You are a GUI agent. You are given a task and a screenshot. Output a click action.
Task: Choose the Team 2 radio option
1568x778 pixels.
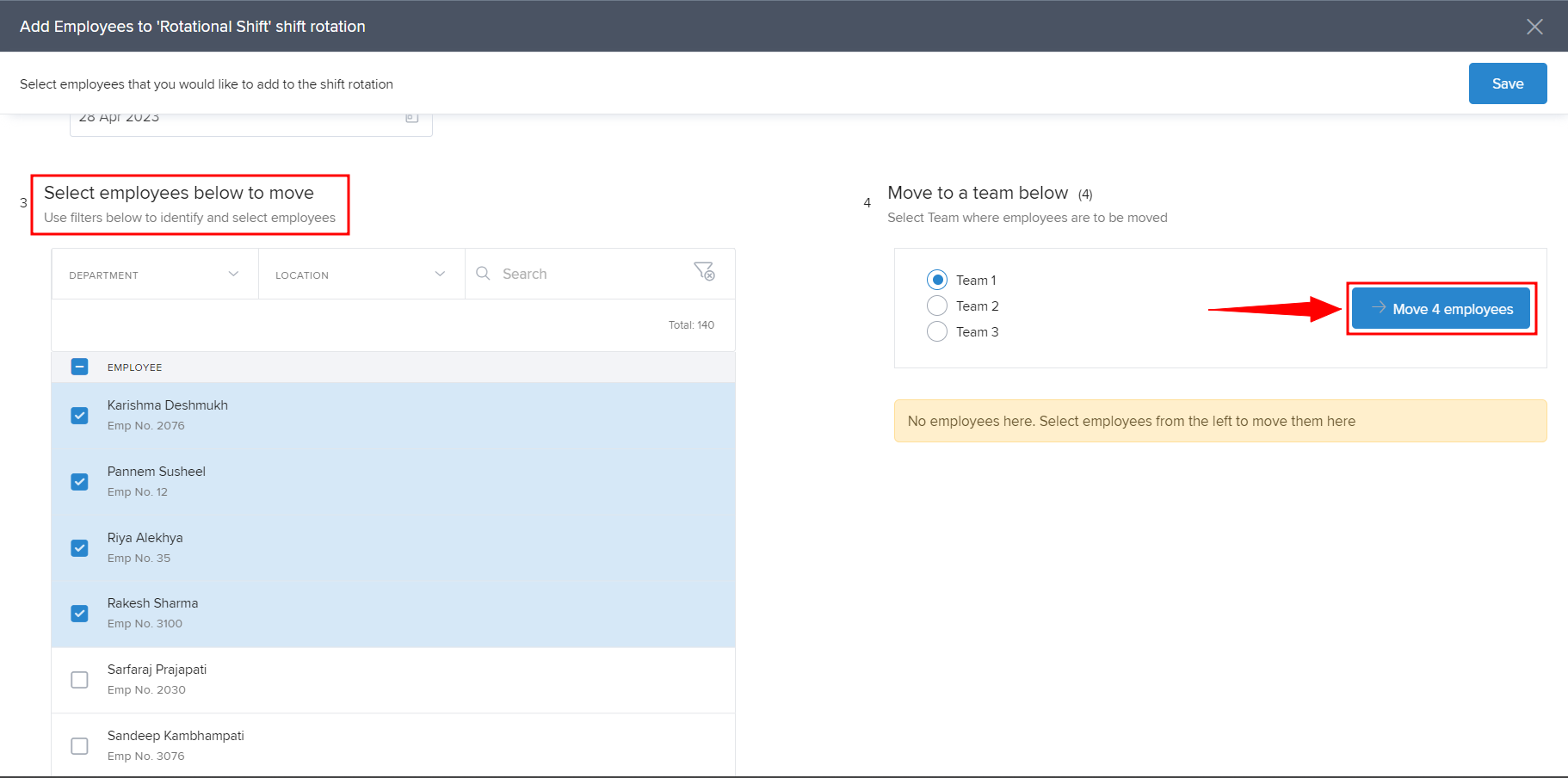click(x=937, y=306)
